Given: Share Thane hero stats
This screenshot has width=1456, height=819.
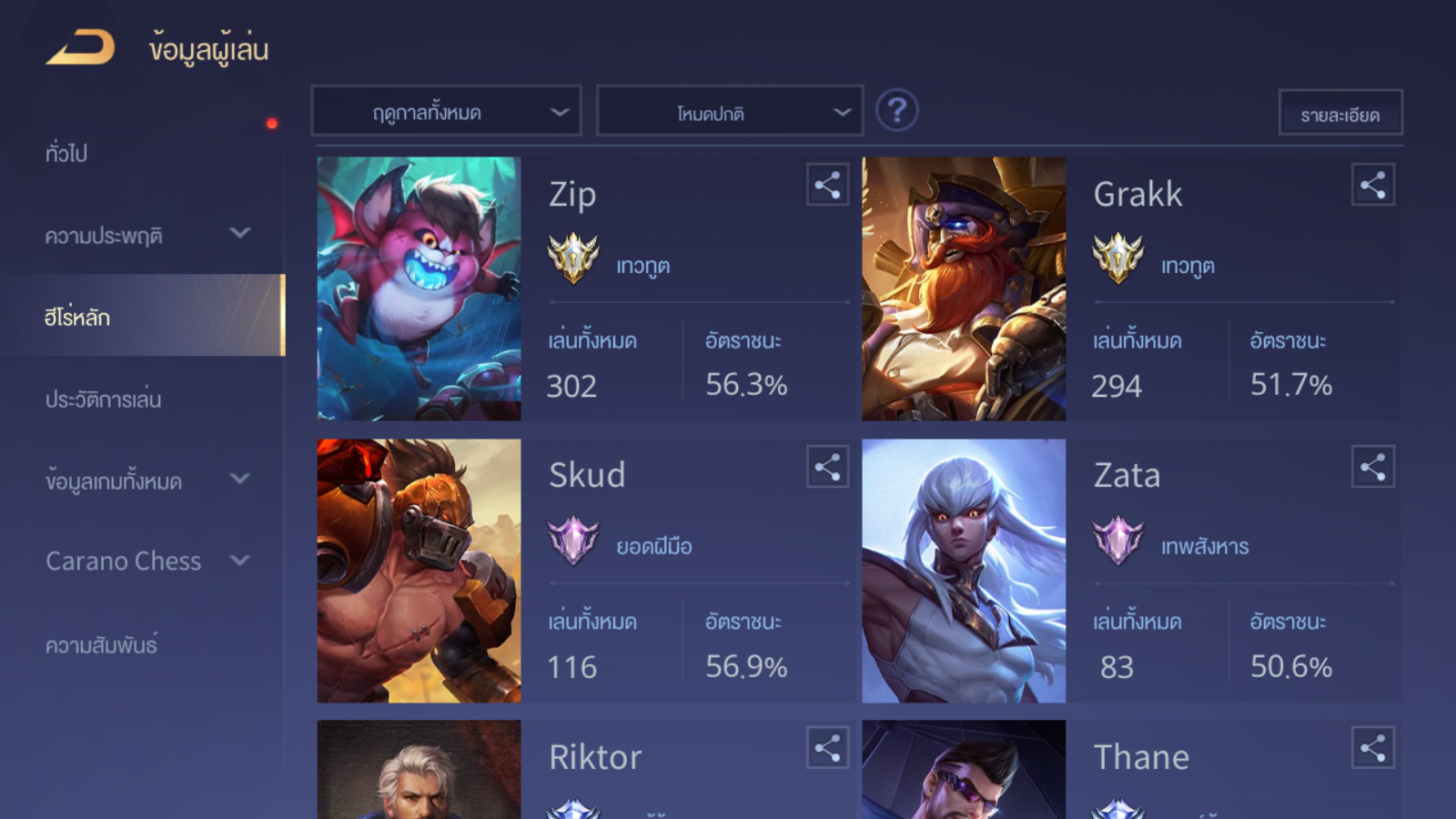Looking at the screenshot, I should coord(1373,748).
